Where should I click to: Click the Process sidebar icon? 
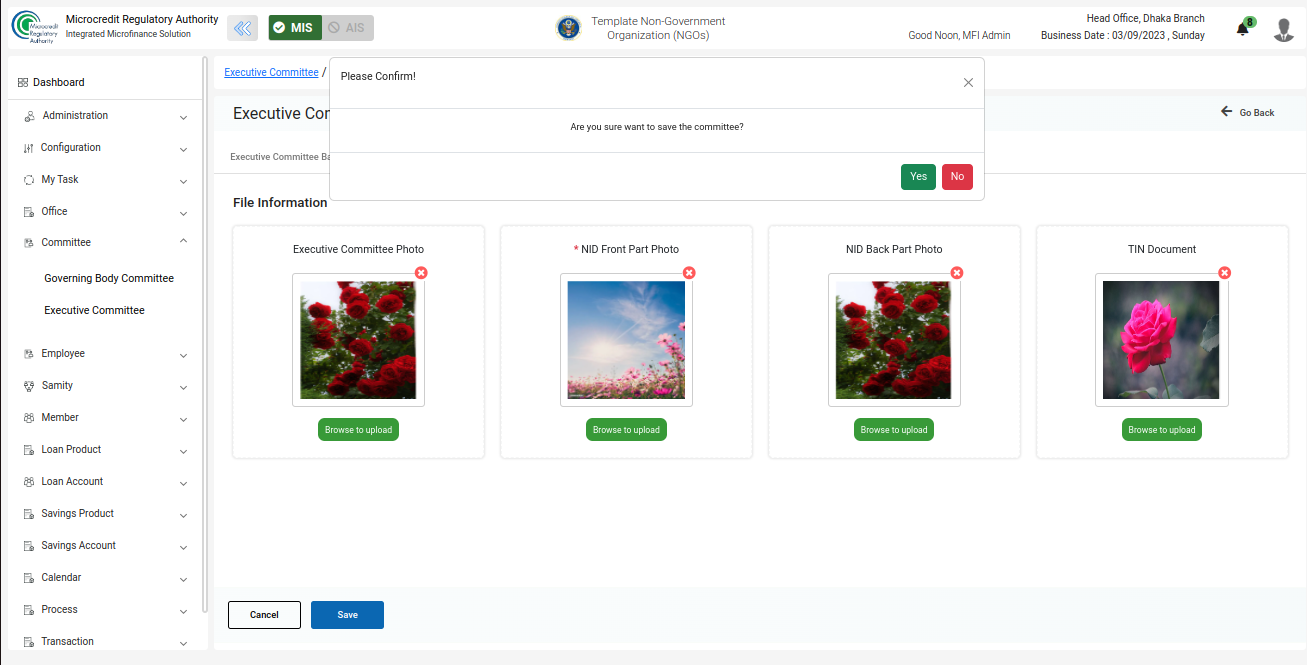coord(29,610)
